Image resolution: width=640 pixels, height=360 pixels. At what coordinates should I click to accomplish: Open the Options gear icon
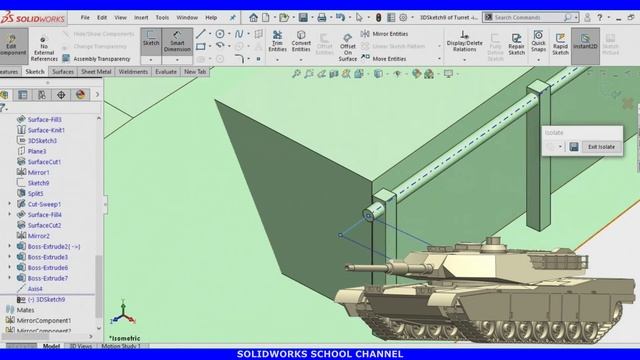click(x=403, y=18)
